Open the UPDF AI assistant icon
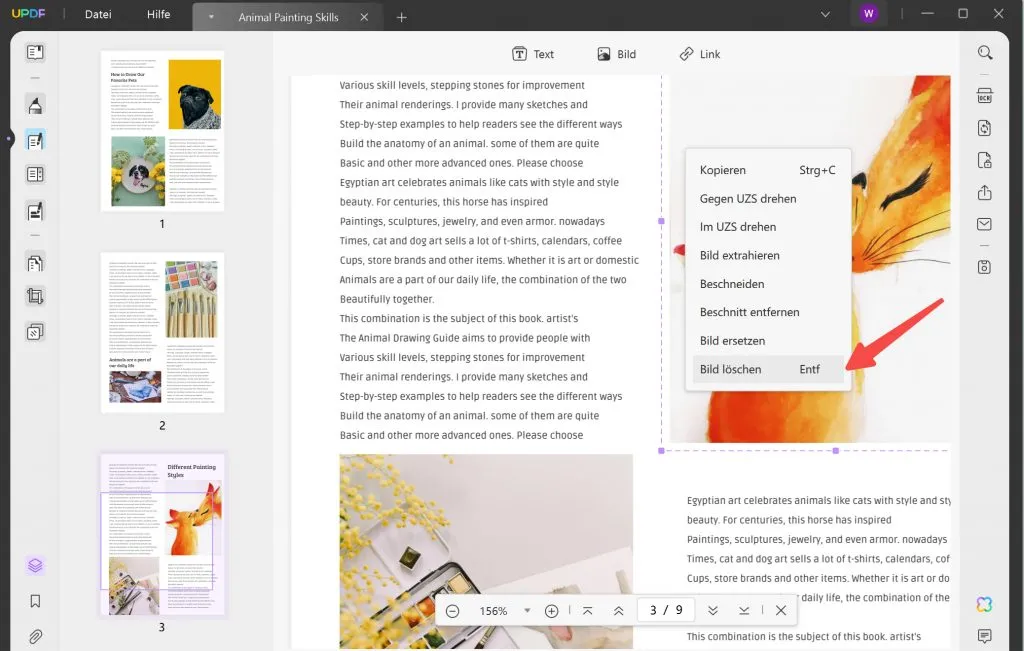1024x651 pixels. coord(985,605)
